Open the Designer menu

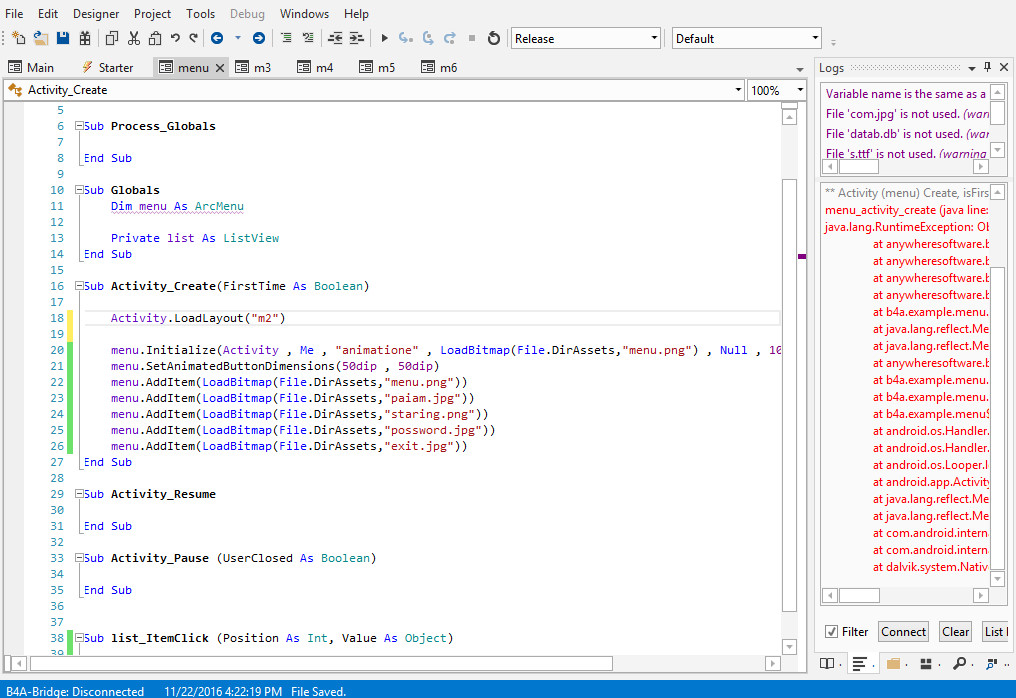[x=96, y=14]
